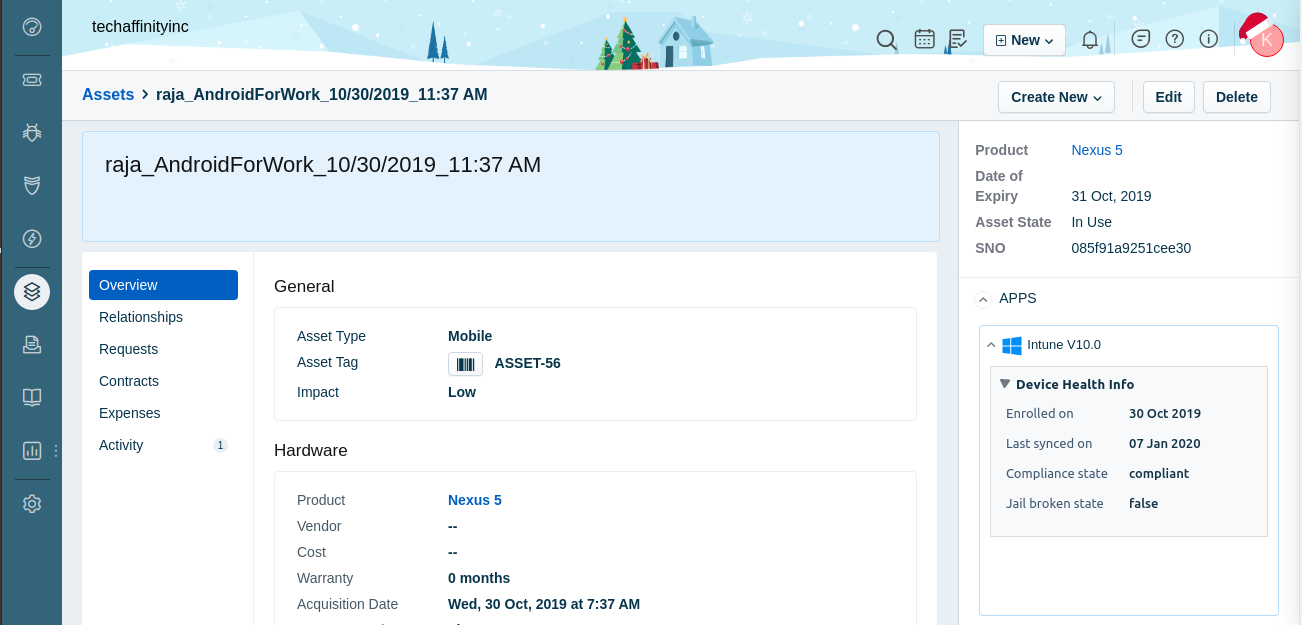
Task: Open the Nexus 5 product link
Action: coord(1096,150)
